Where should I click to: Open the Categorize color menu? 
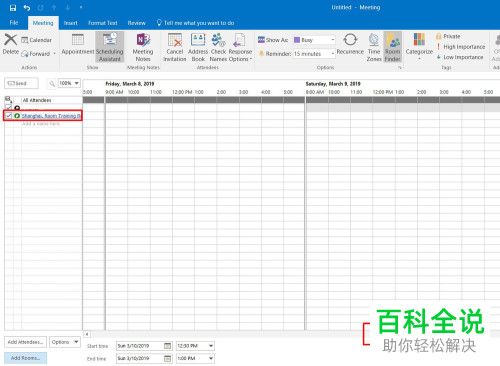coord(419,46)
